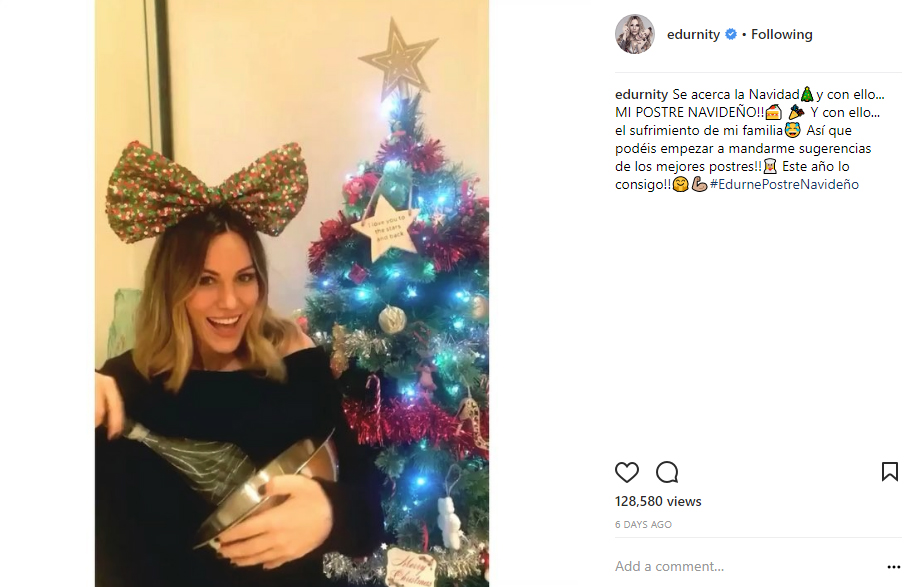The image size is (908, 587).
Task: Click the Following button
Action: (782, 34)
